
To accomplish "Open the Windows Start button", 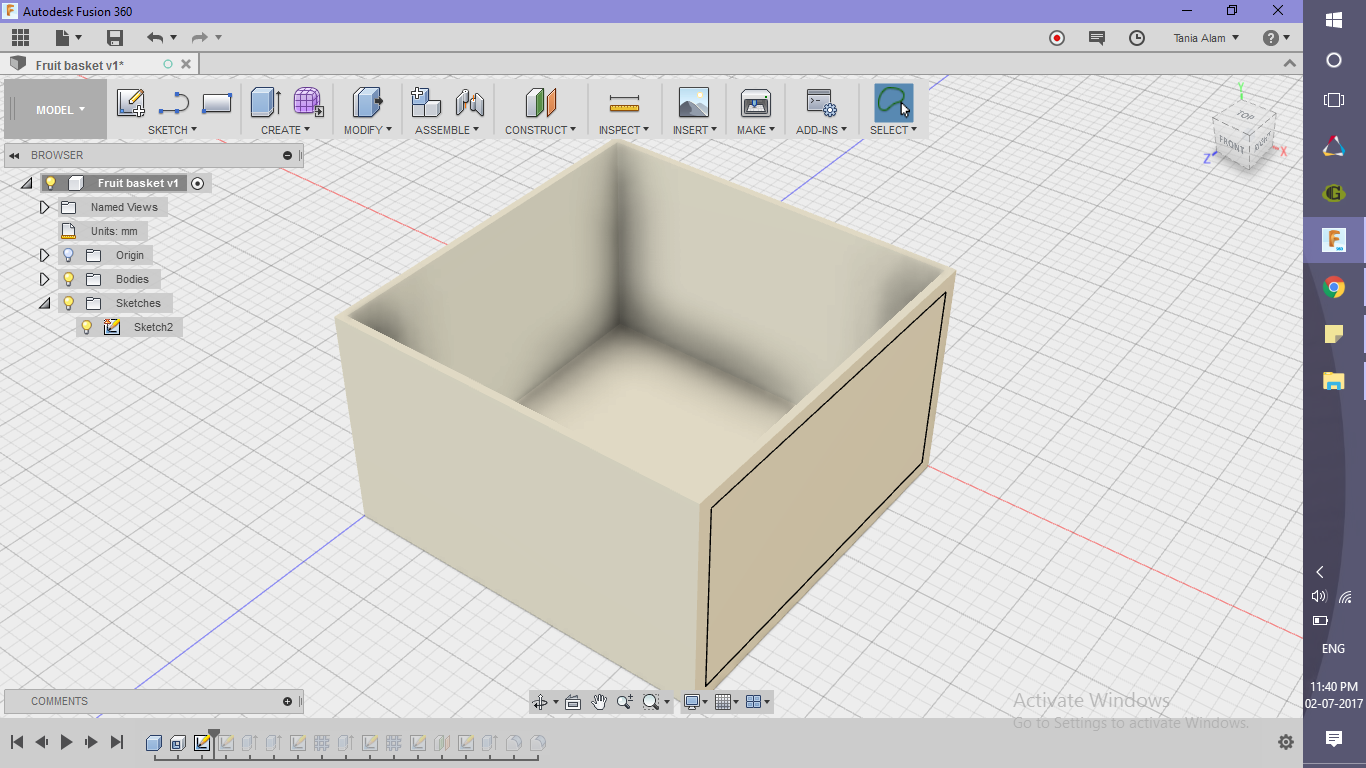I will pyautogui.click(x=1334, y=20).
